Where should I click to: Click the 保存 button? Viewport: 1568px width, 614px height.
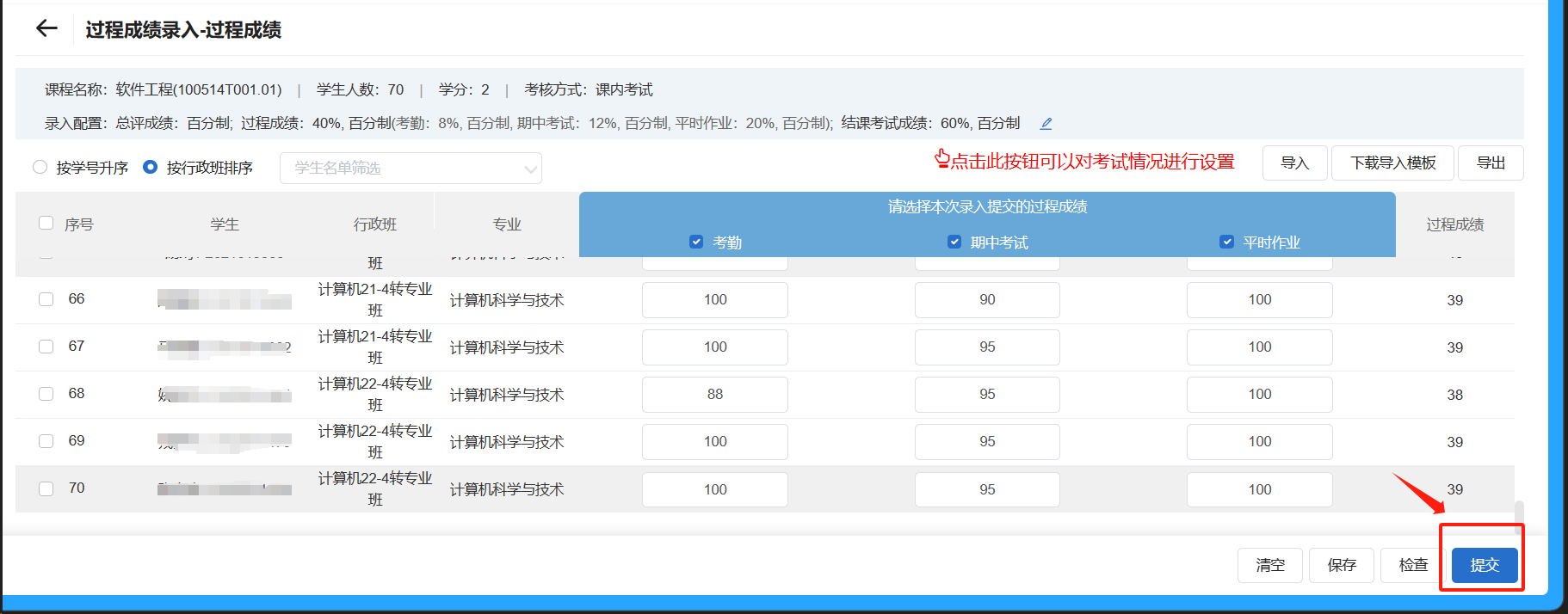coord(1341,565)
